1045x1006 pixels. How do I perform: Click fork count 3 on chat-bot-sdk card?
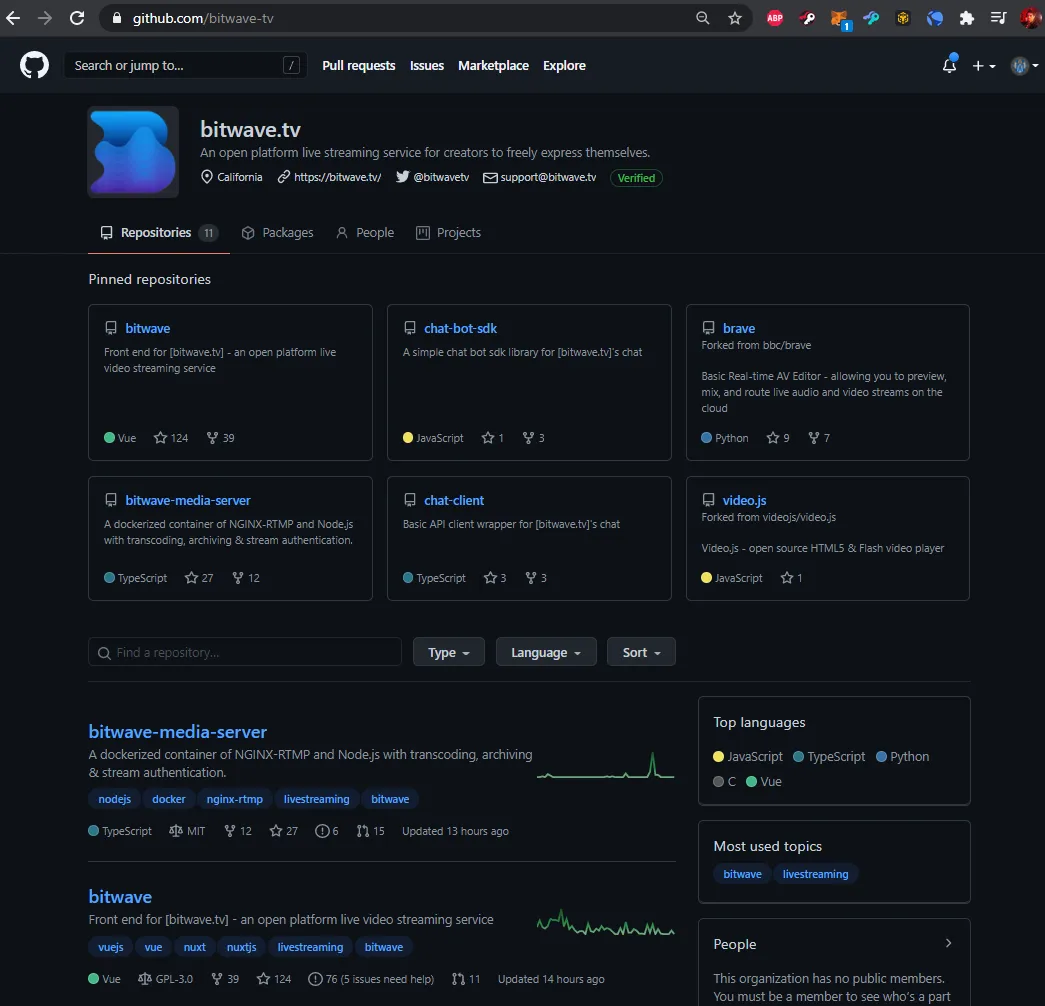coord(534,438)
